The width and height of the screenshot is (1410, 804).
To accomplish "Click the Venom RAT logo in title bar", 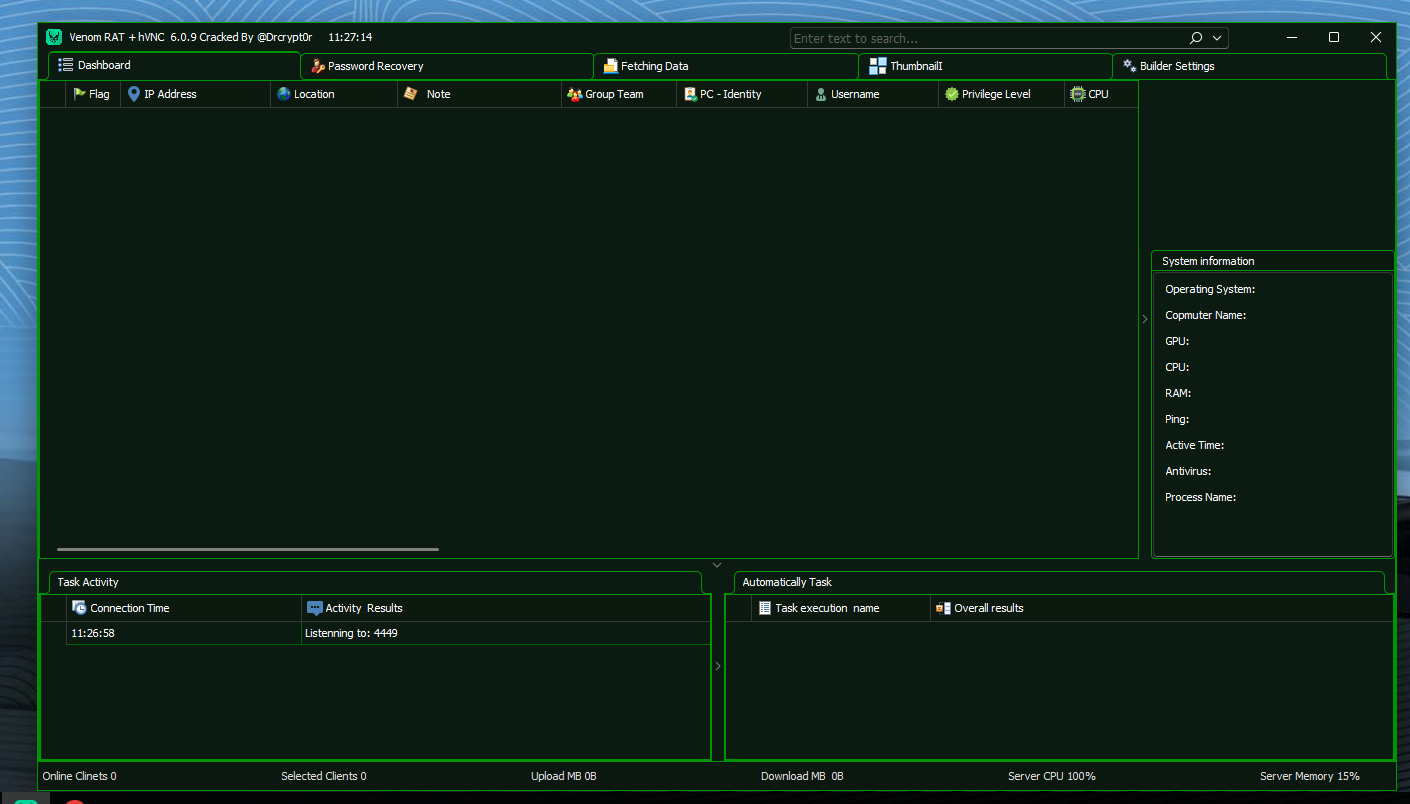I will coord(53,36).
